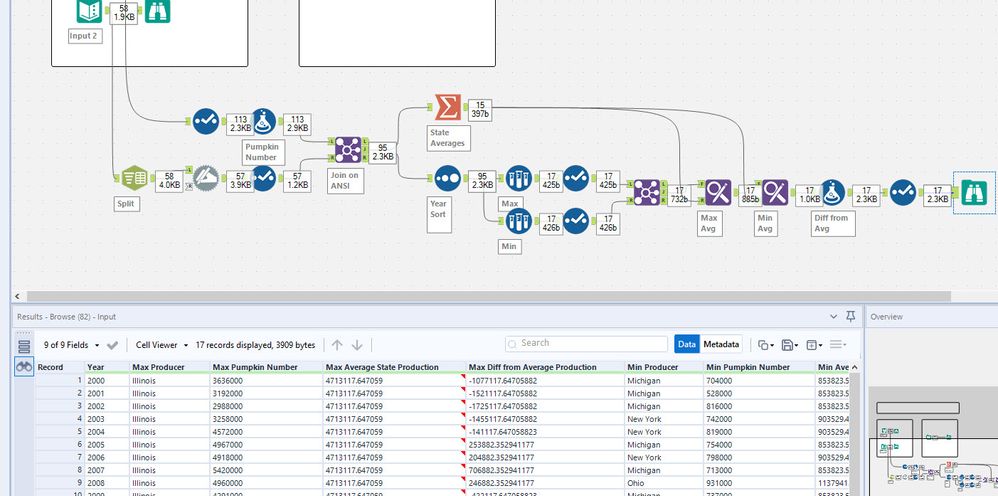The width and height of the screenshot is (998, 496).
Task: Click the Search field in Results
Action: [586, 343]
